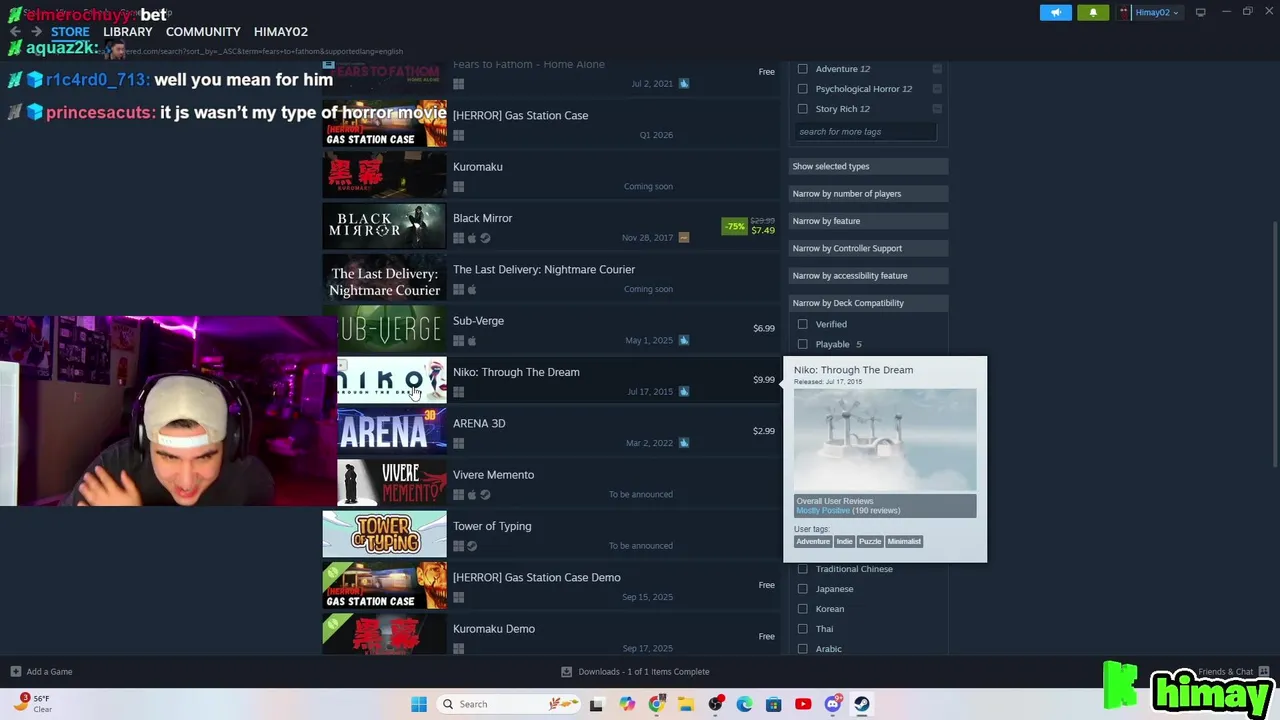Image resolution: width=1280 pixels, height=720 pixels.
Task: Open the Windows Start menu
Action: click(x=419, y=704)
